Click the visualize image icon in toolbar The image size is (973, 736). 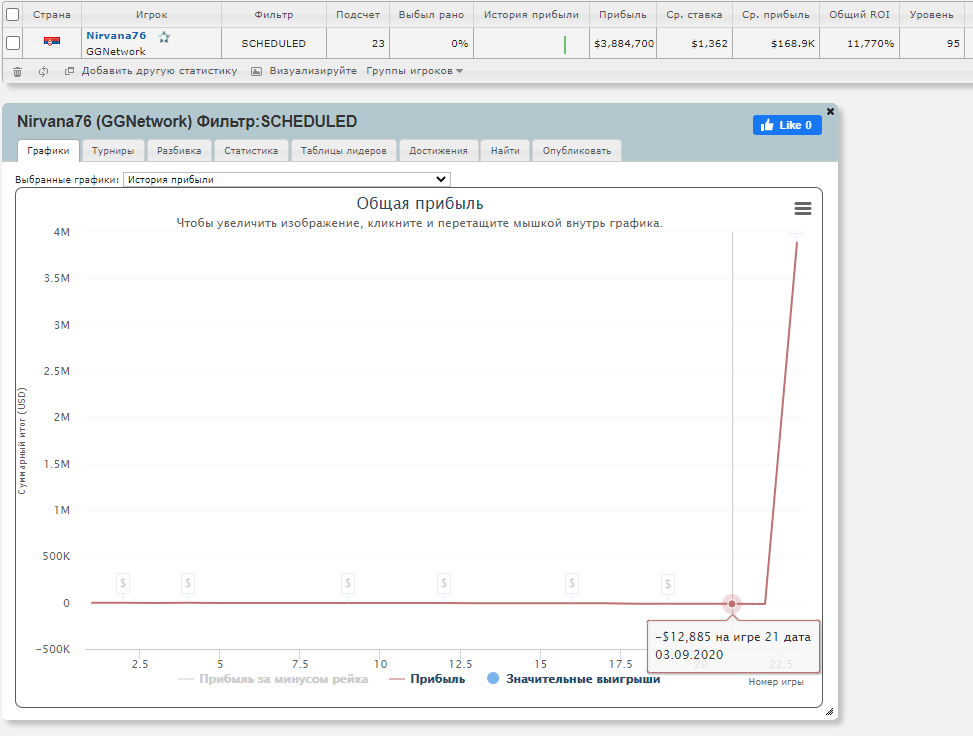tap(256, 71)
